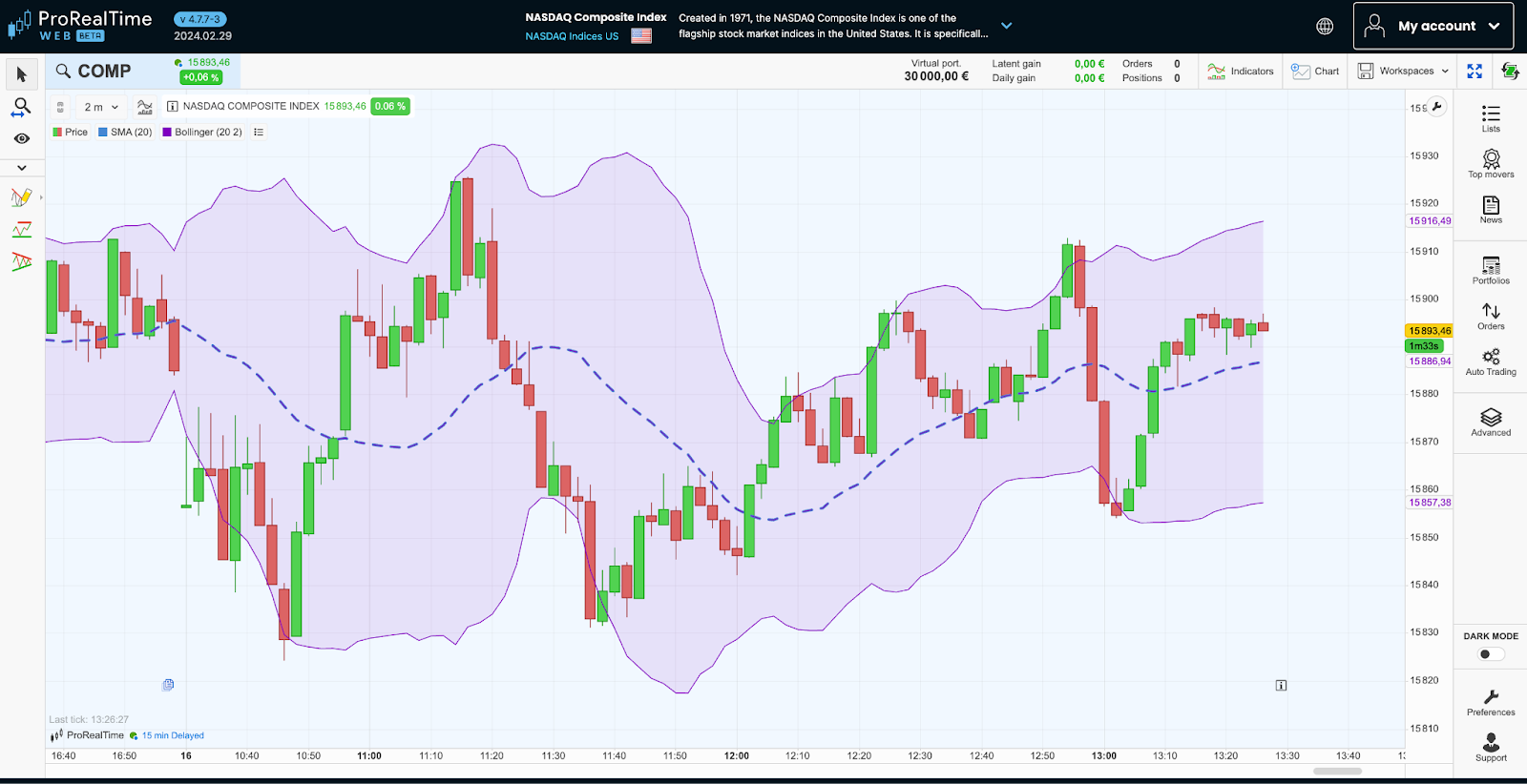Open the Orders sidebar panel
1527x784 pixels.
pyautogui.click(x=1491, y=317)
